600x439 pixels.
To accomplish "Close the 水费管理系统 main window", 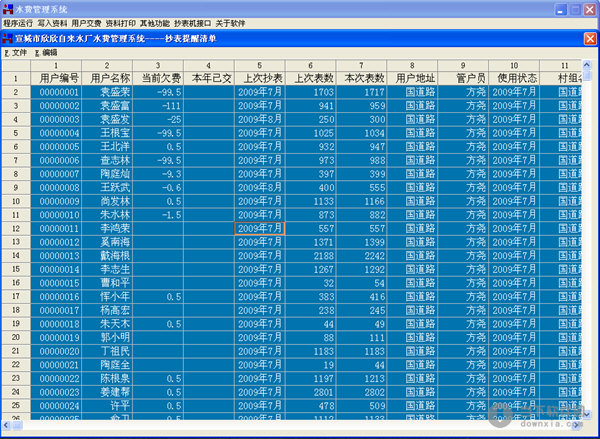I will click(x=590, y=10).
